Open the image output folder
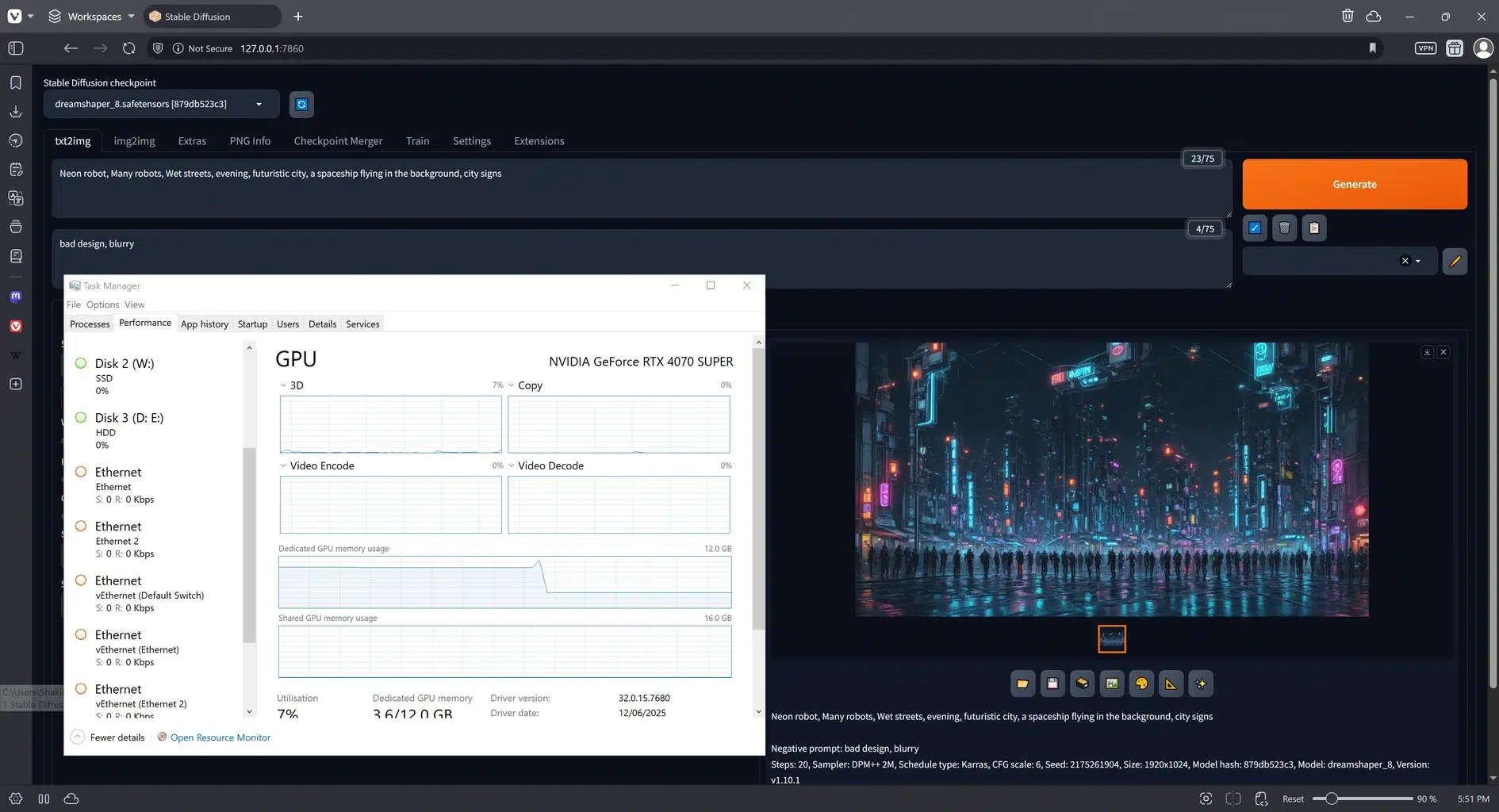Screen dimensions: 1499x812 point(1022,684)
